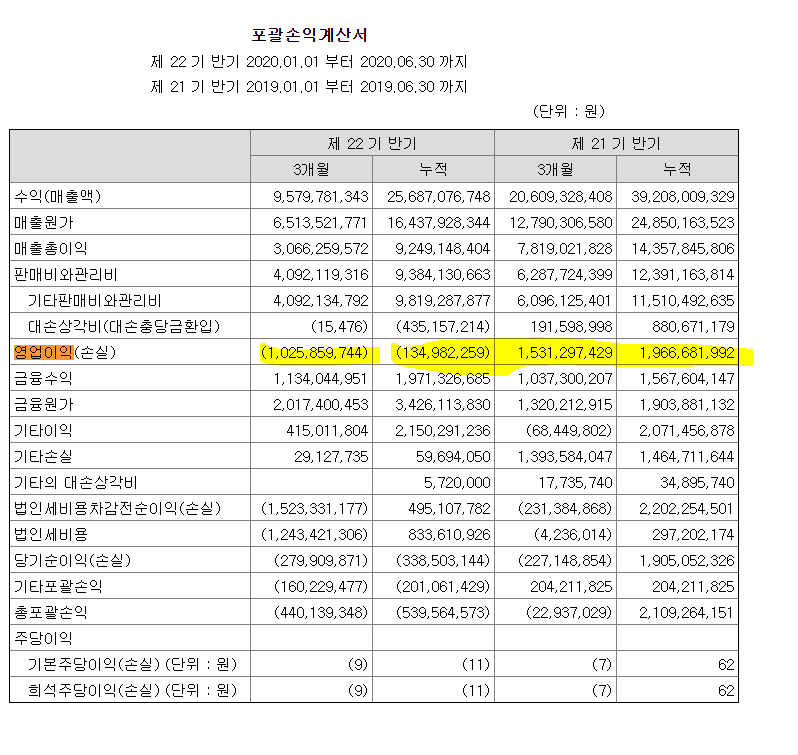Click the 매출원가 row label
This screenshot has width=798, height=755.
coord(44,222)
